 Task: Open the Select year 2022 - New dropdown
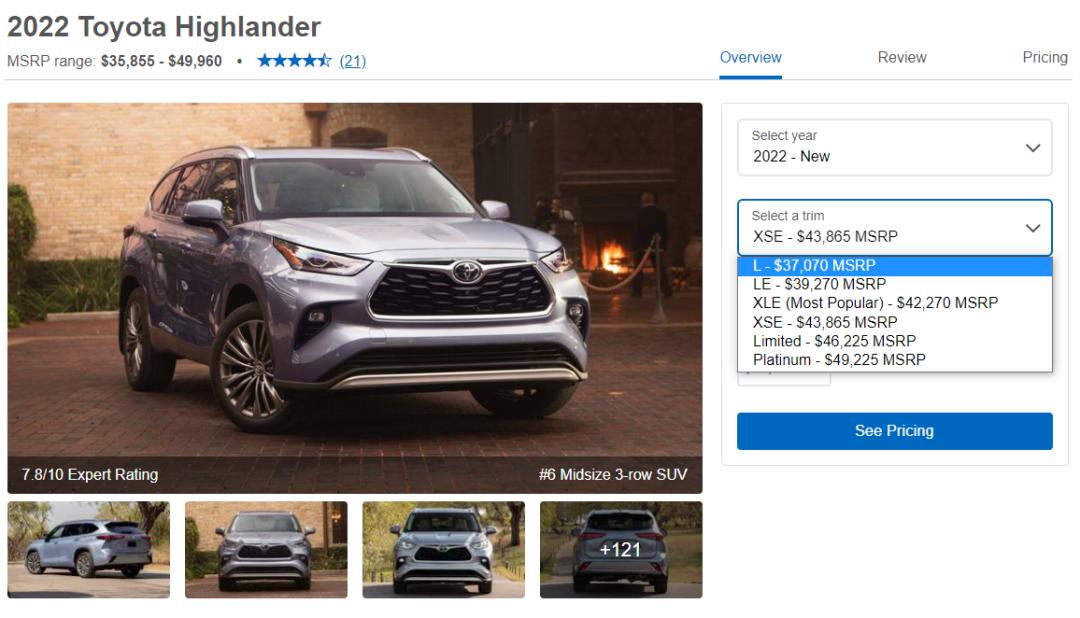click(894, 147)
